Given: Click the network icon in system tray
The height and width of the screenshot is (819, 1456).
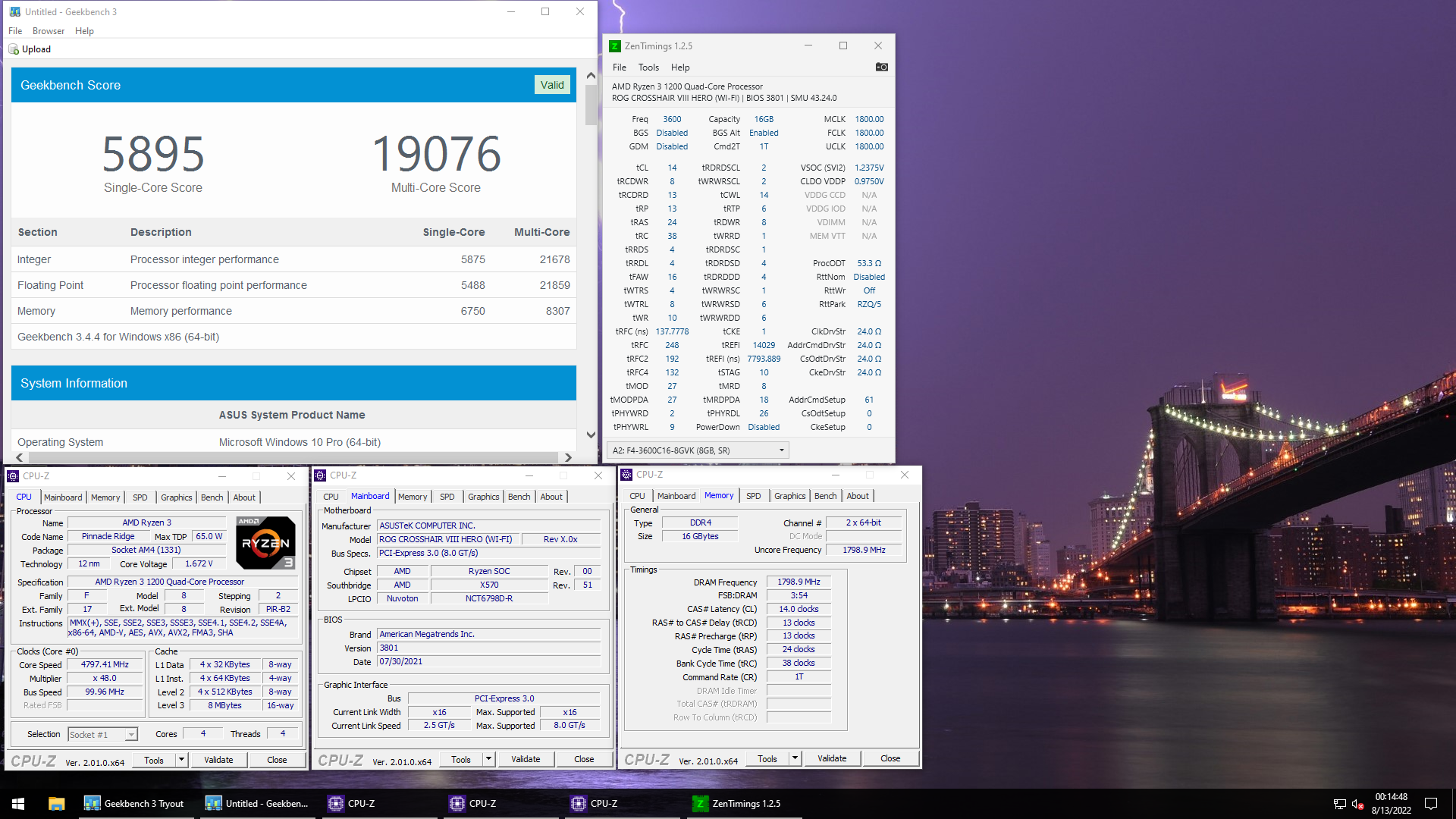Looking at the screenshot, I should [x=1339, y=804].
